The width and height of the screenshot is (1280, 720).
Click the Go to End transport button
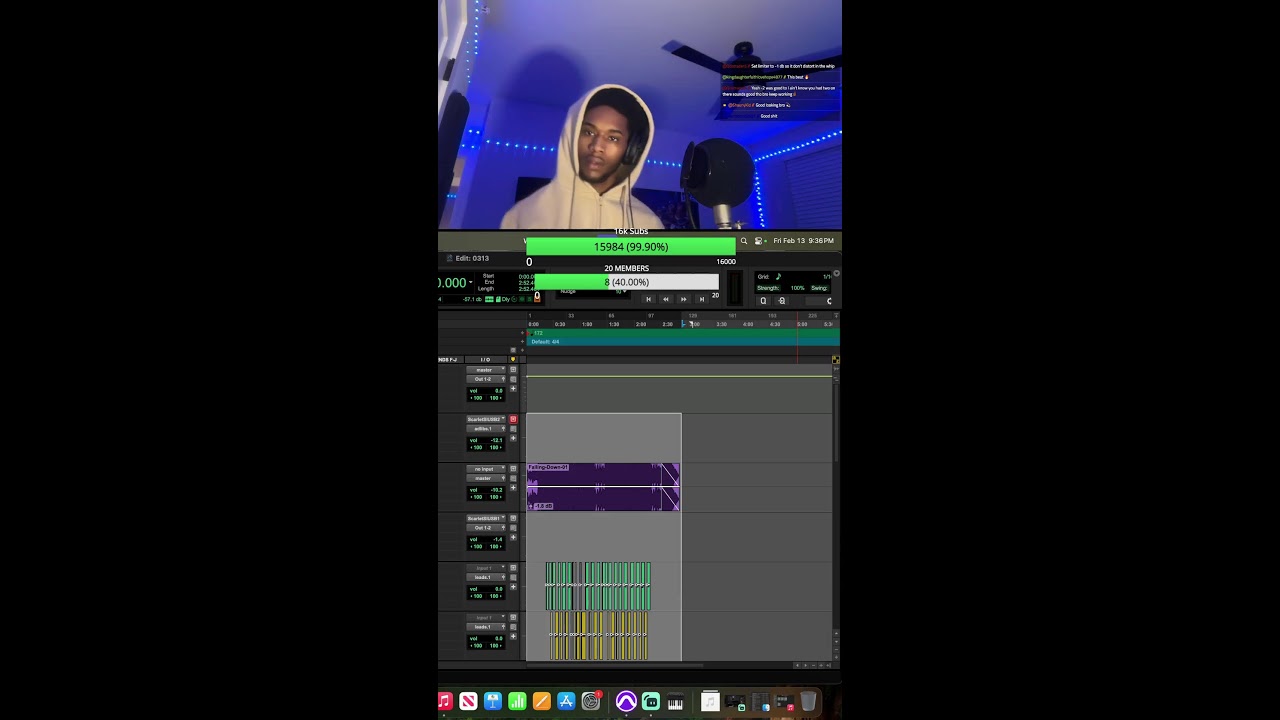tap(702, 299)
